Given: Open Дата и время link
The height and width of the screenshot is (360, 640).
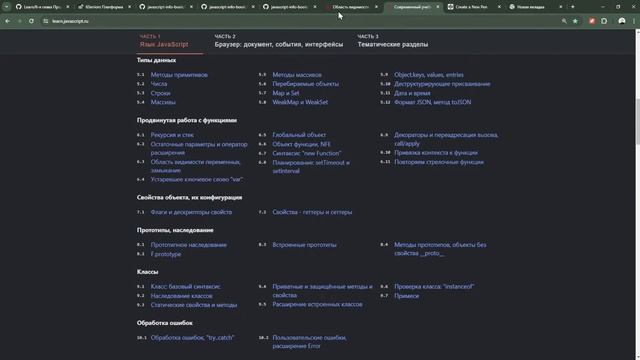Looking at the screenshot, I should (412, 93).
